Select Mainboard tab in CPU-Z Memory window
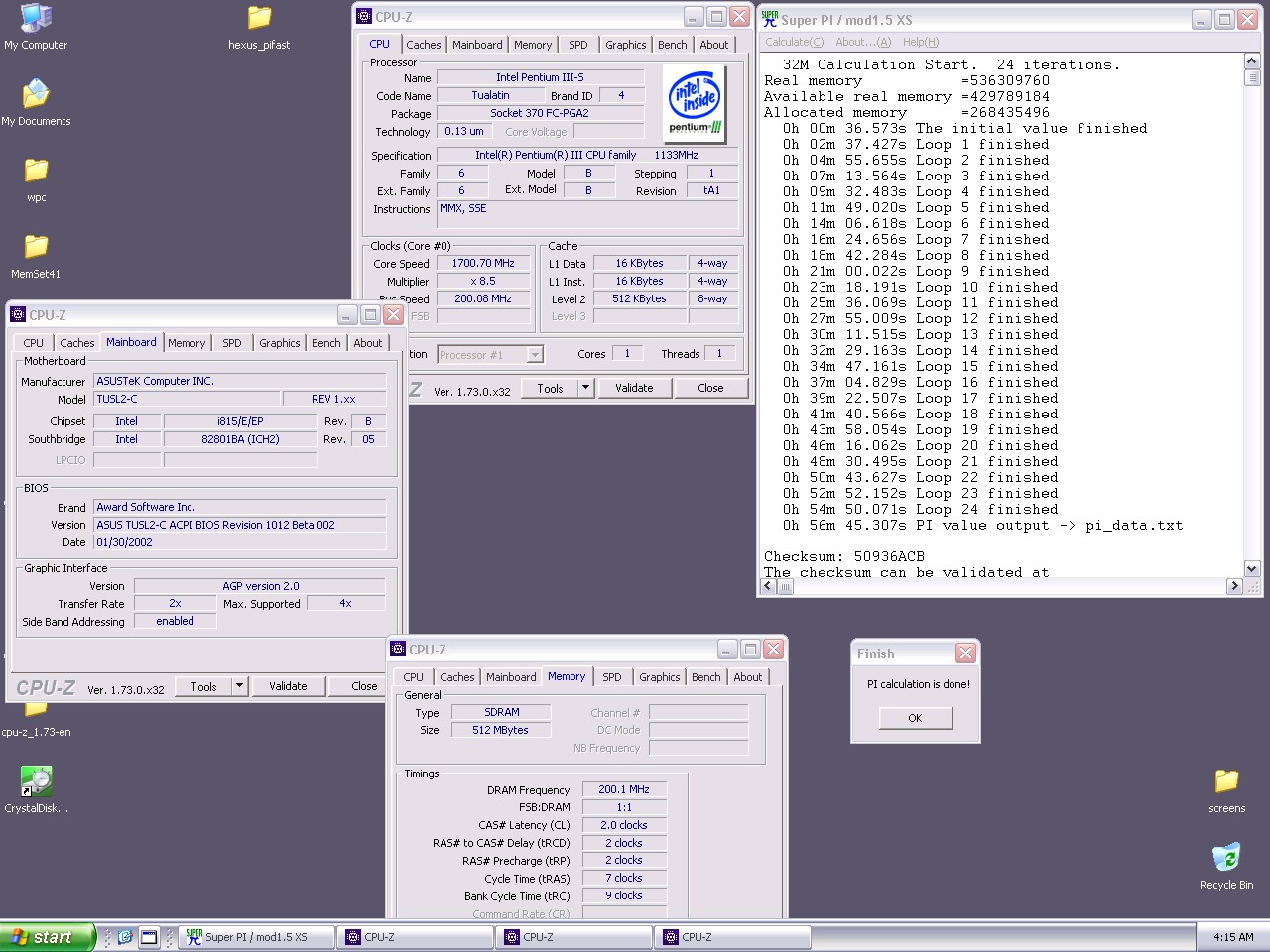The width and height of the screenshot is (1270, 952). click(x=511, y=677)
